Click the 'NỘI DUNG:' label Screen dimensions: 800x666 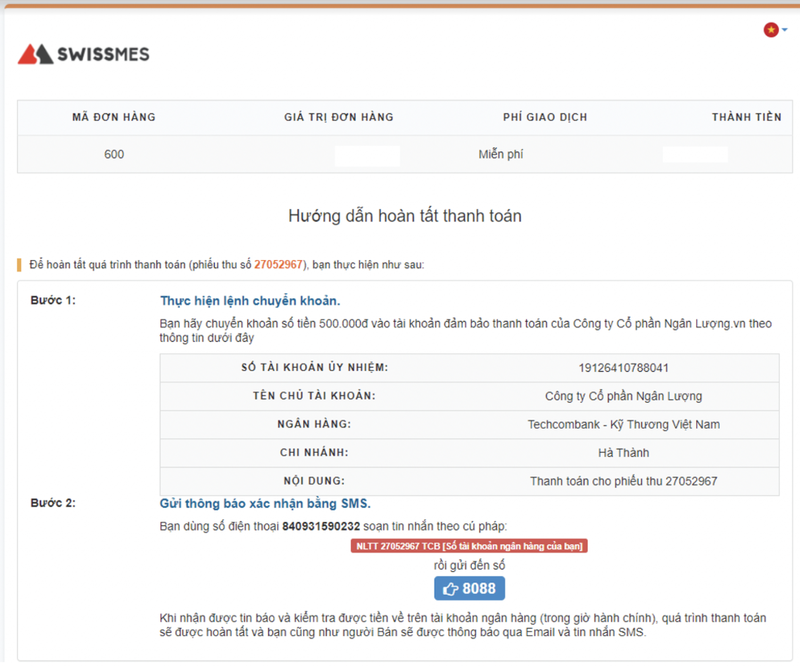pos(314,481)
